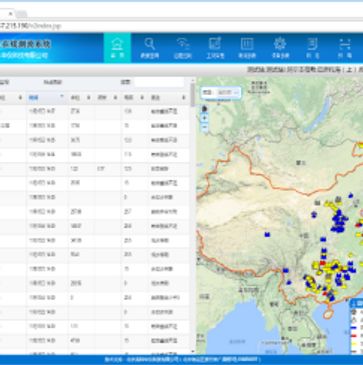
Task: Open the pencil-and-square edit icon menu
Action: tap(215, 48)
